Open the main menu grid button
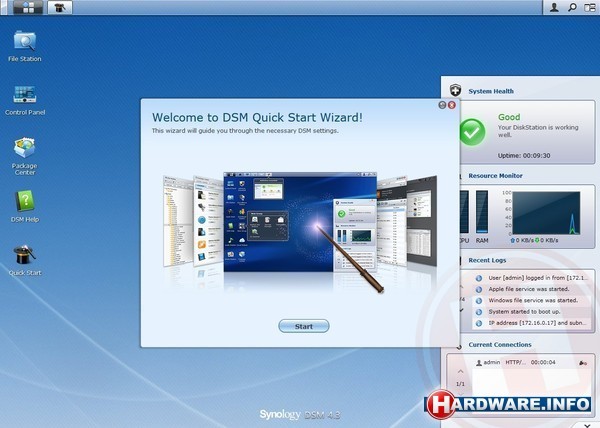The height and width of the screenshot is (428, 600). pyautogui.click(x=28, y=7)
